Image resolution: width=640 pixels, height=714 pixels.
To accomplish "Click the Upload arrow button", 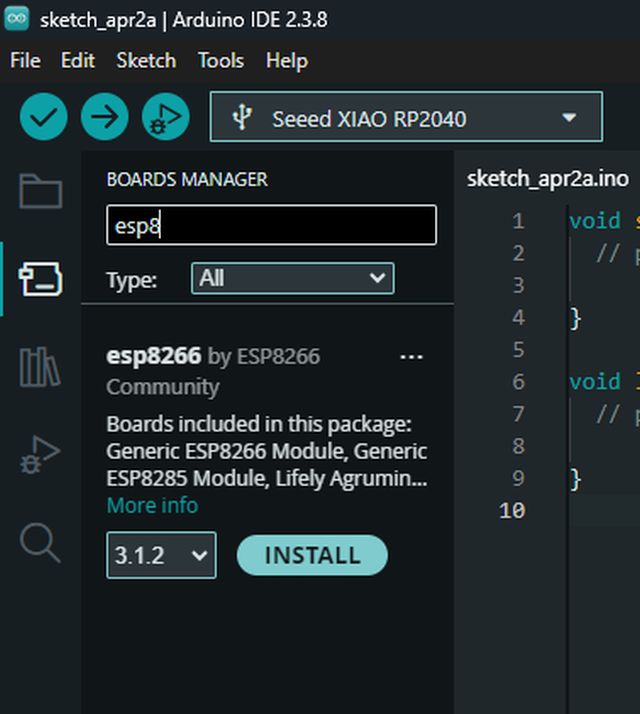I will [x=104, y=118].
